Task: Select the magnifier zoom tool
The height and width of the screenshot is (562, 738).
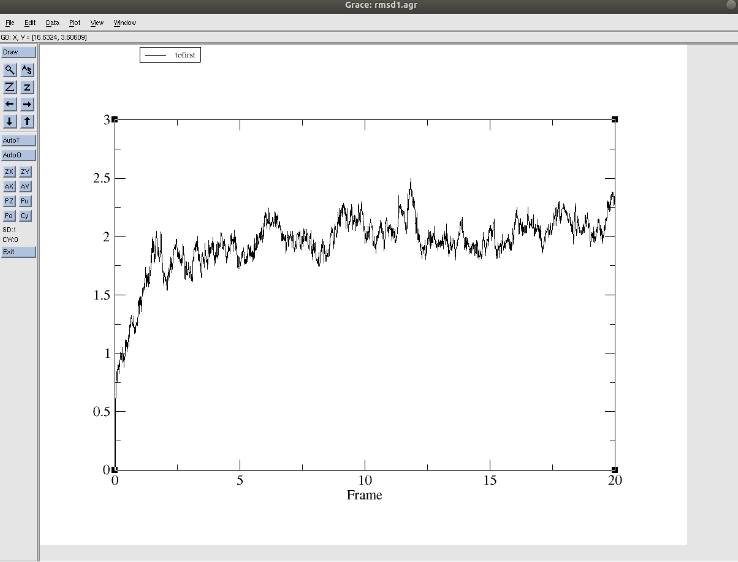Action: pyautogui.click(x=10, y=70)
